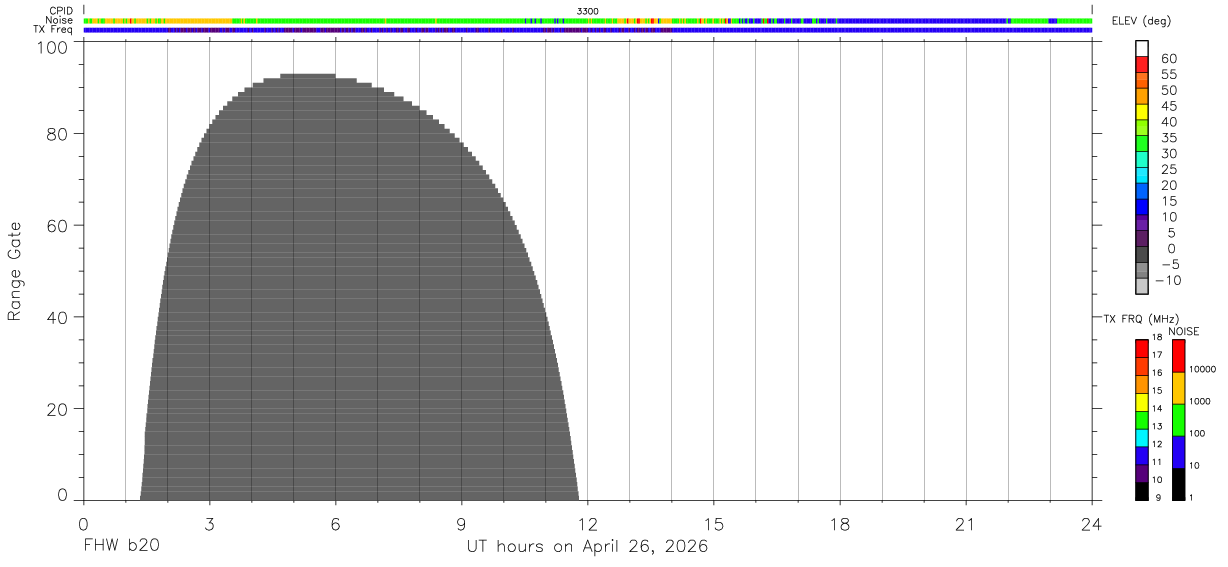Click the x-axis tick label '15'

coord(714,524)
